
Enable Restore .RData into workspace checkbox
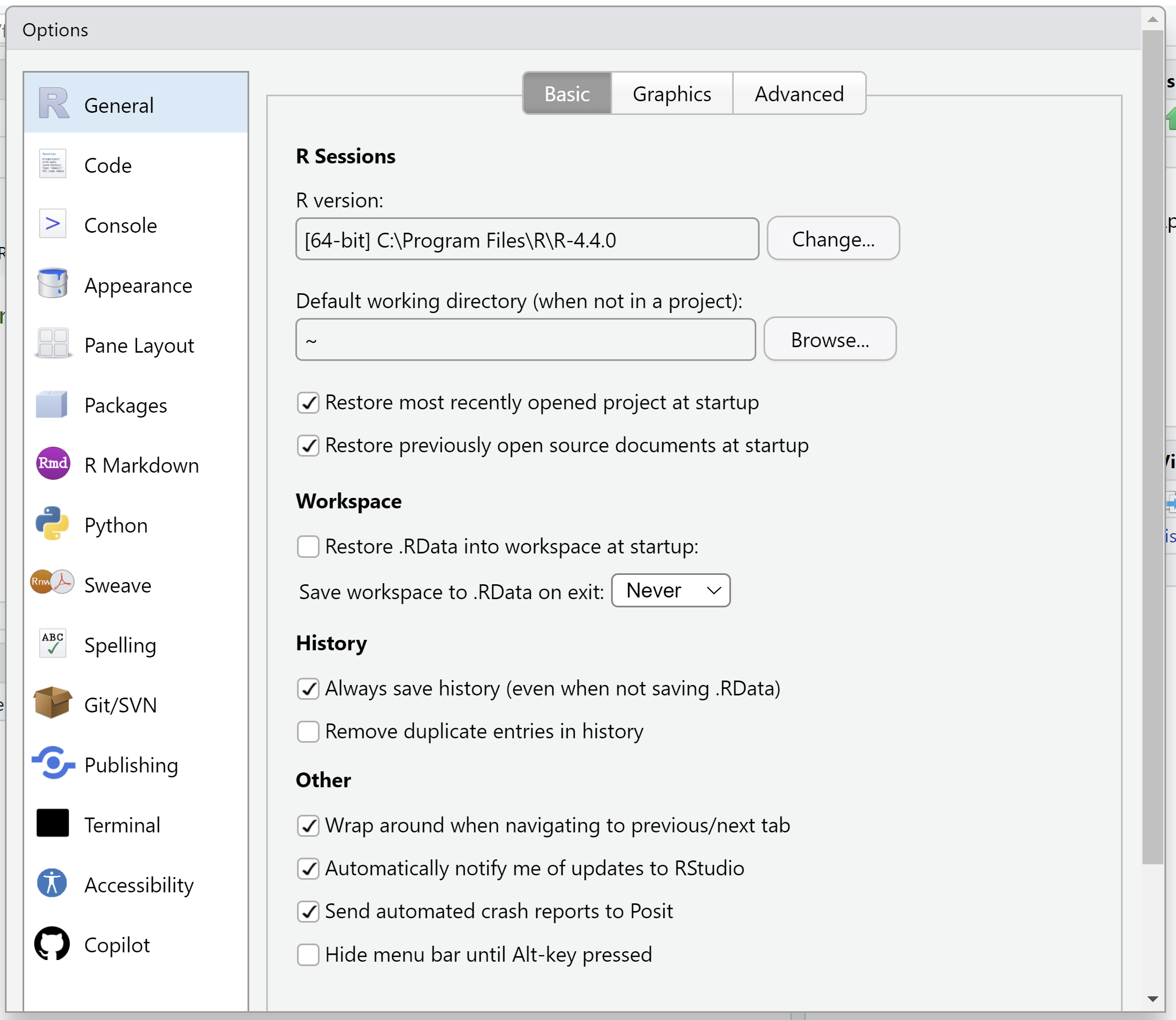308,546
